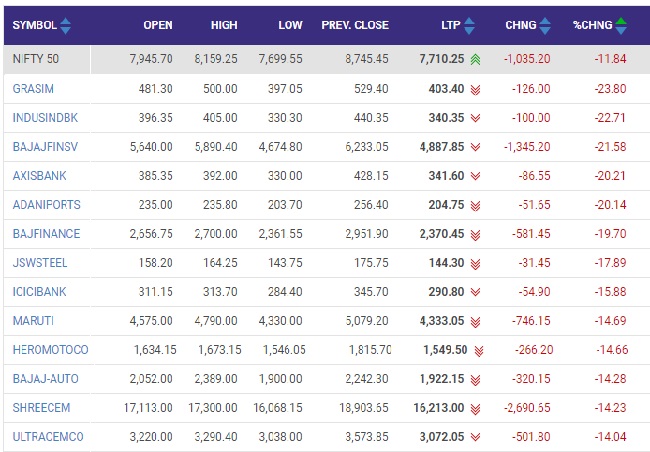The height and width of the screenshot is (452, 650).
Task: Click red down arrow in BAJFINANCE row
Action: pos(475,235)
